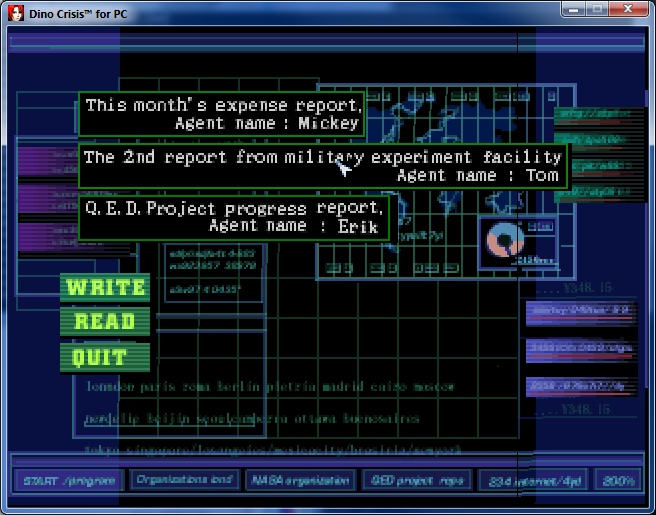
Task: Choose QUIT in the green menu
Action: (x=105, y=357)
